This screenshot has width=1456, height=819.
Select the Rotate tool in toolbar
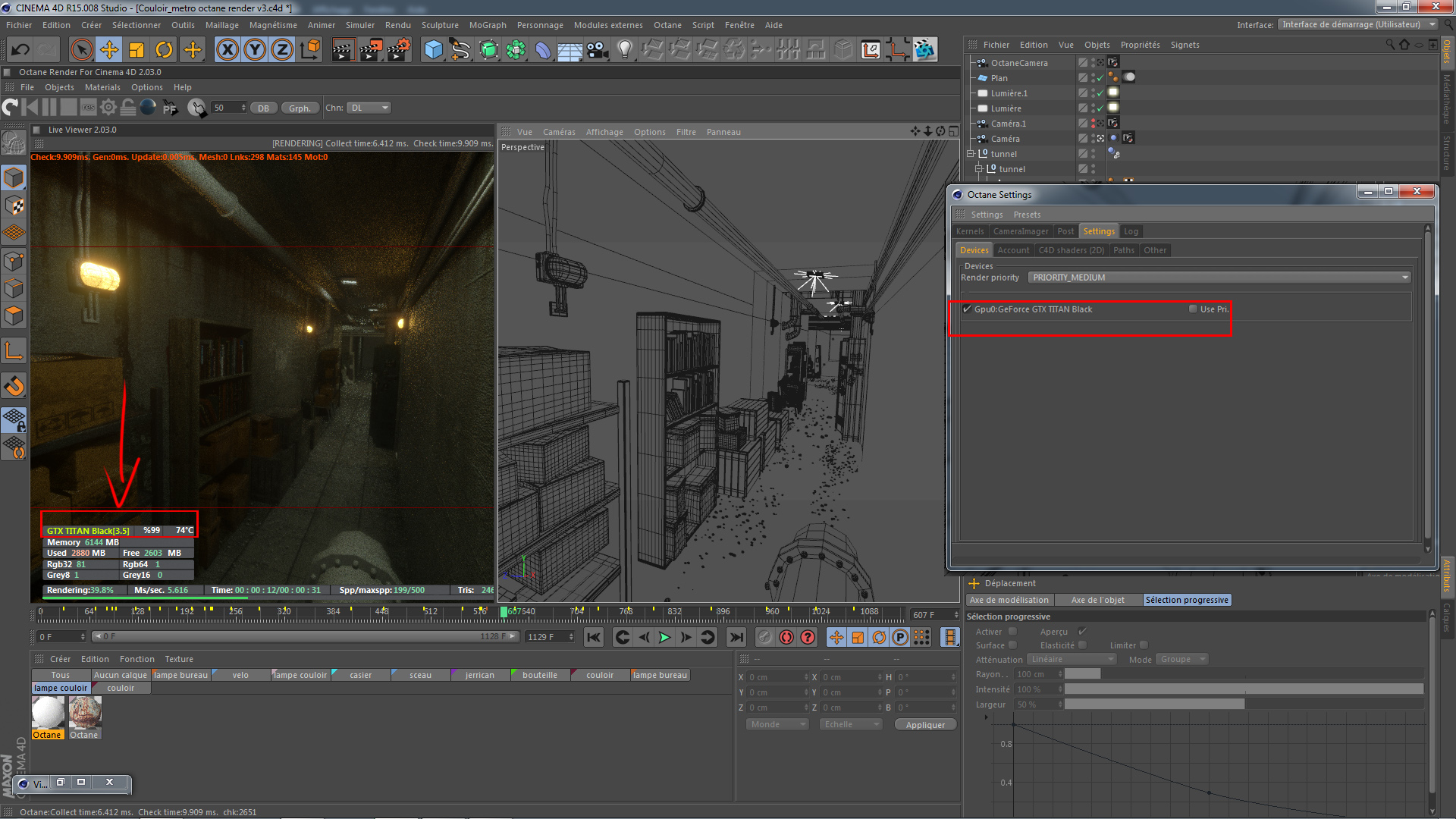[164, 50]
